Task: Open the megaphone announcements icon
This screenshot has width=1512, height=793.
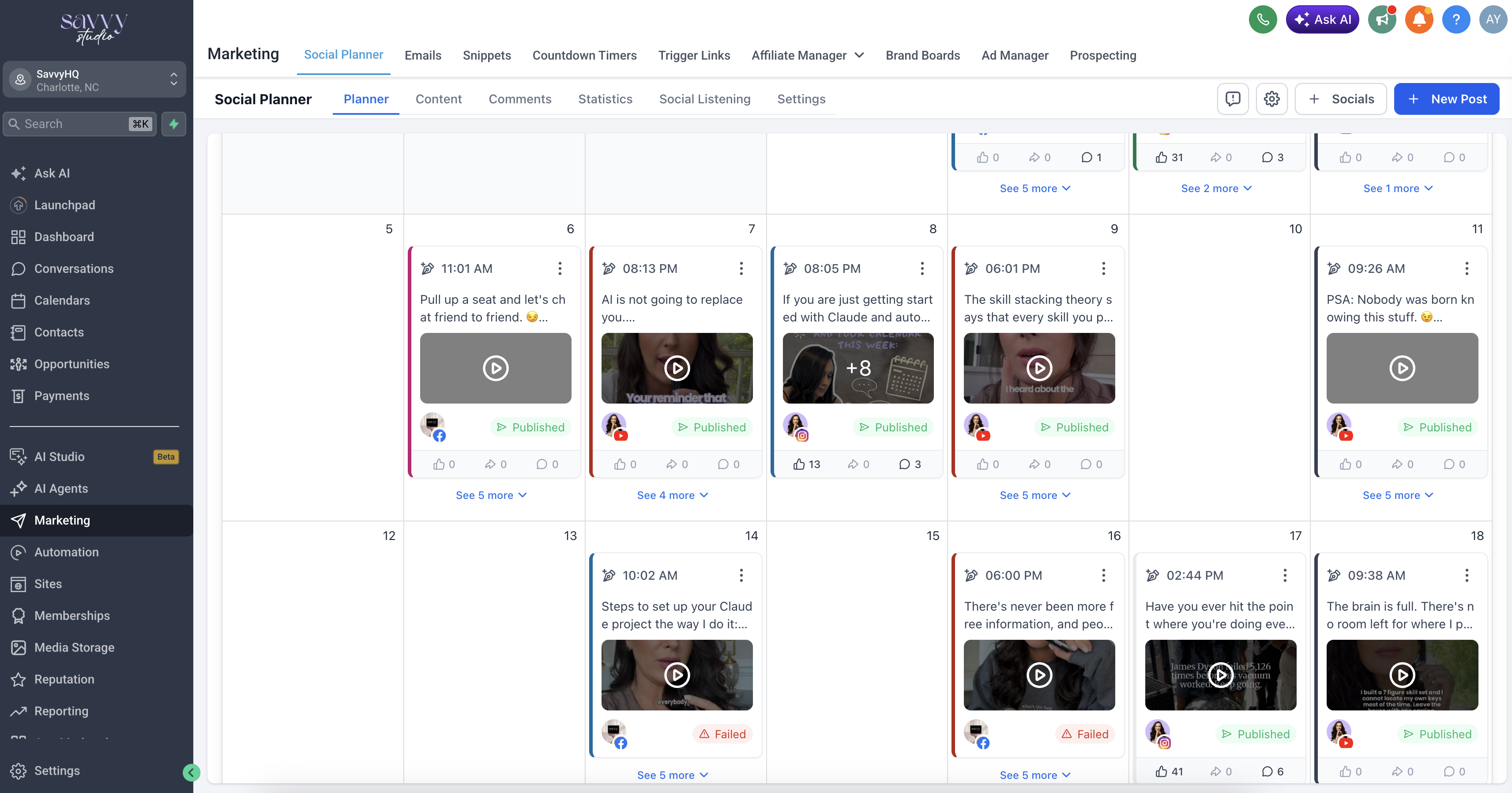Action: coord(1382,20)
